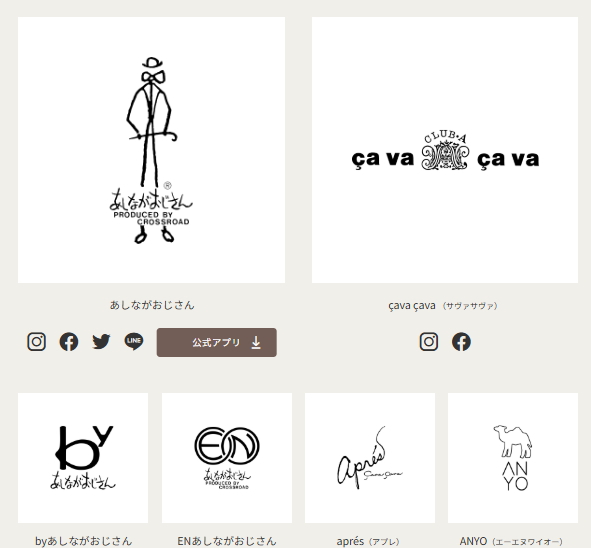Click the 公式アプリ button
The image size is (591, 548).
[x=217, y=342]
